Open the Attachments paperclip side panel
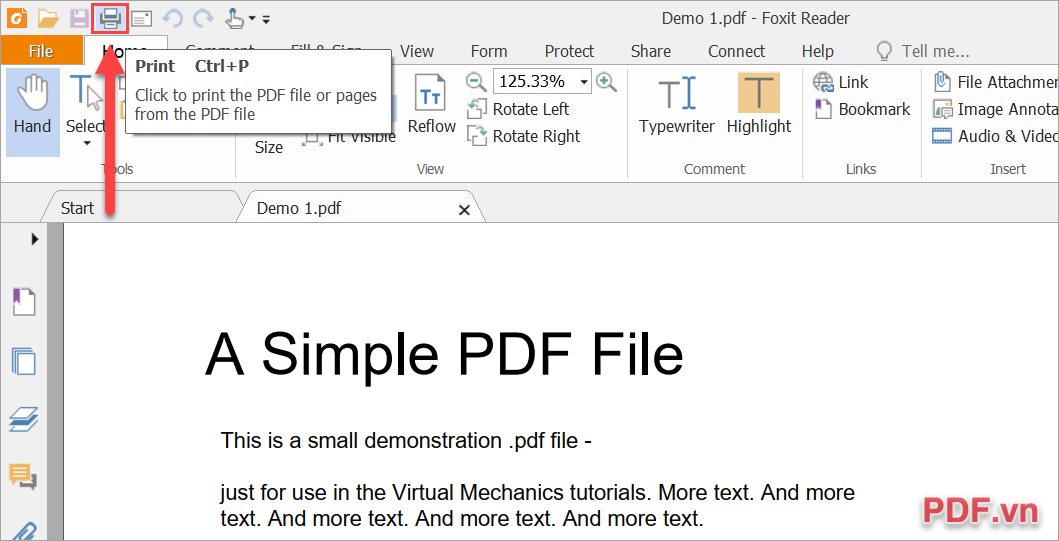The width and height of the screenshot is (1059, 541). tap(23, 530)
